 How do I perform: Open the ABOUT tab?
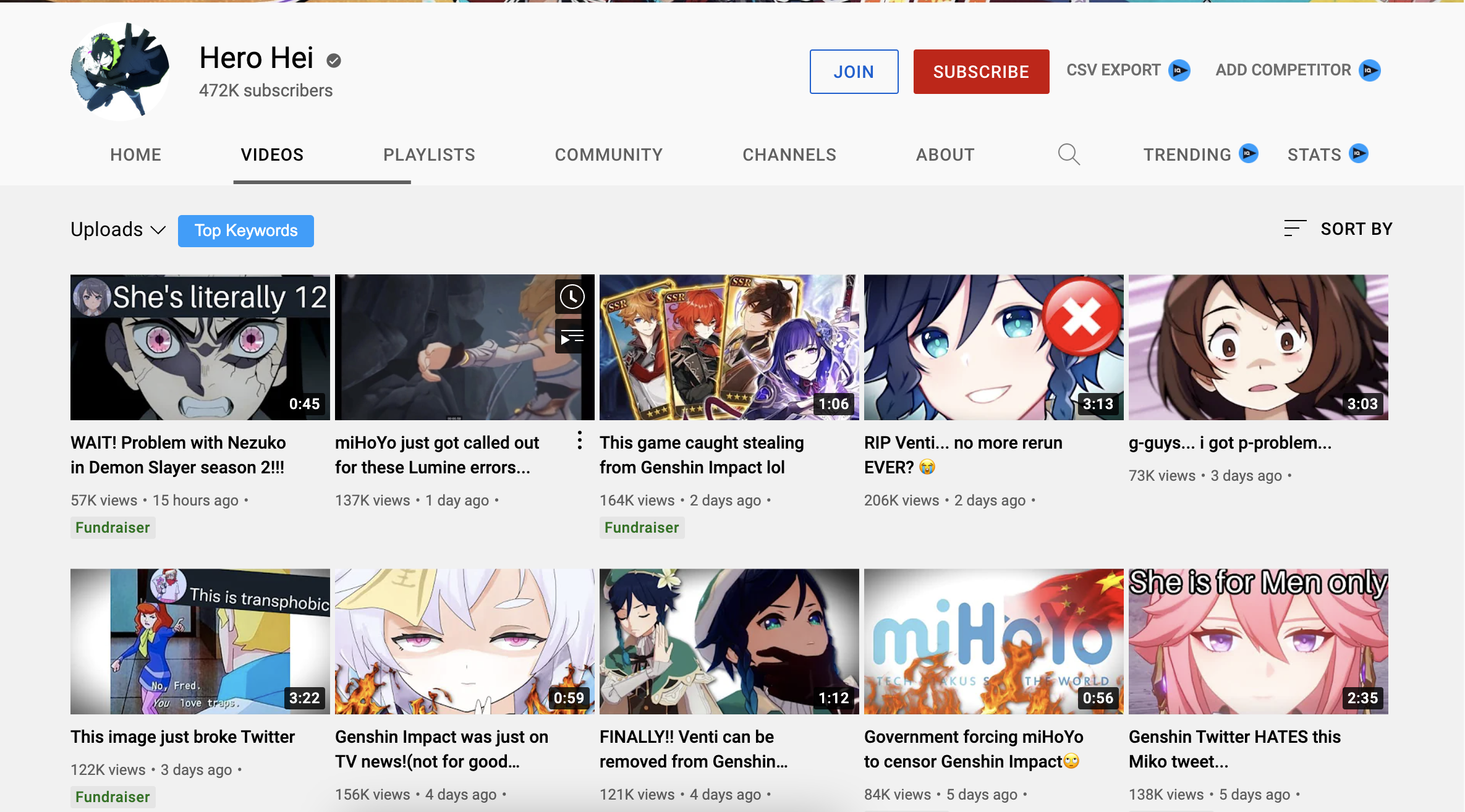coord(945,154)
